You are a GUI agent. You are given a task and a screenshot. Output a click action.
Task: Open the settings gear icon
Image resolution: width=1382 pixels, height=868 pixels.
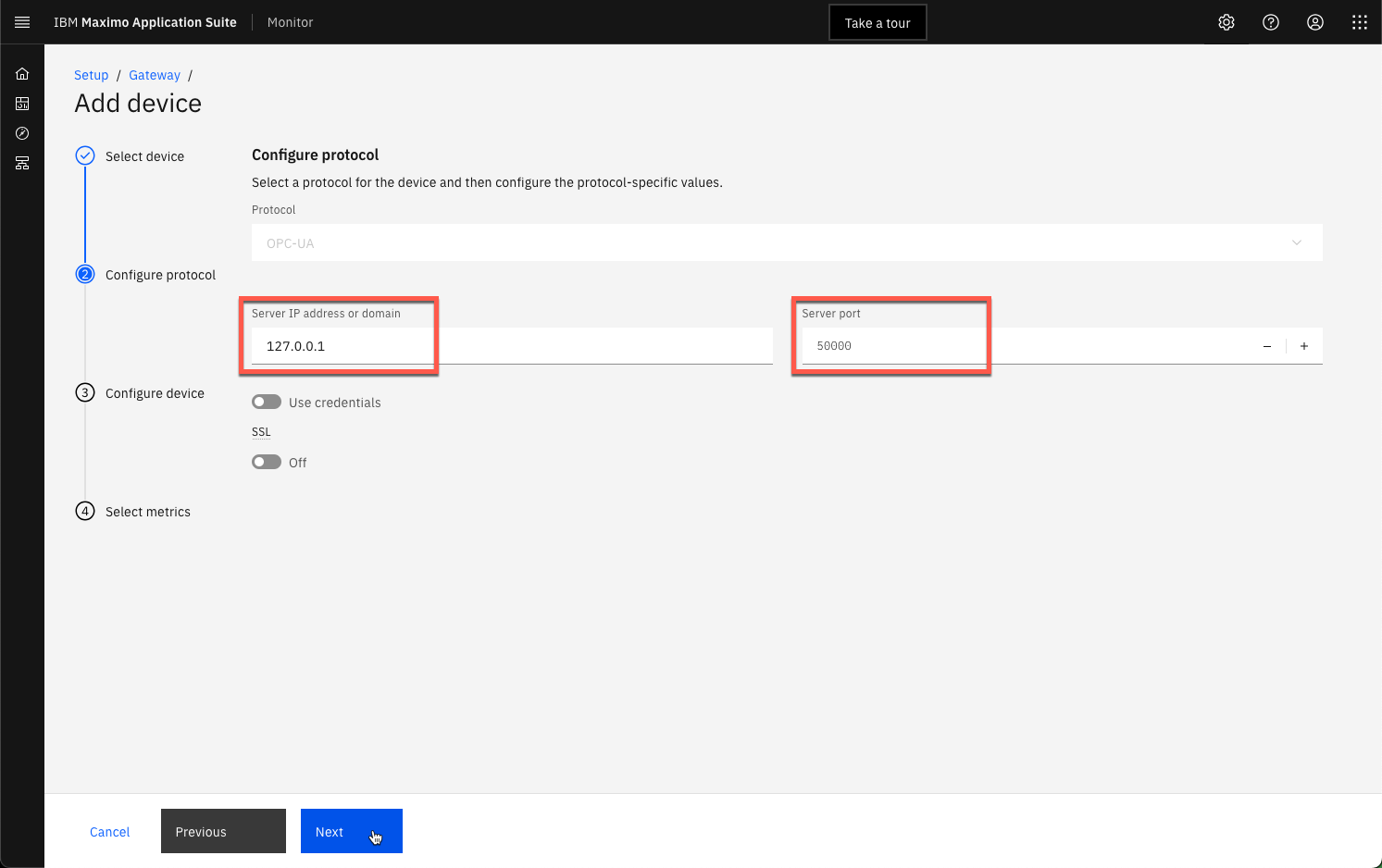click(x=1226, y=22)
